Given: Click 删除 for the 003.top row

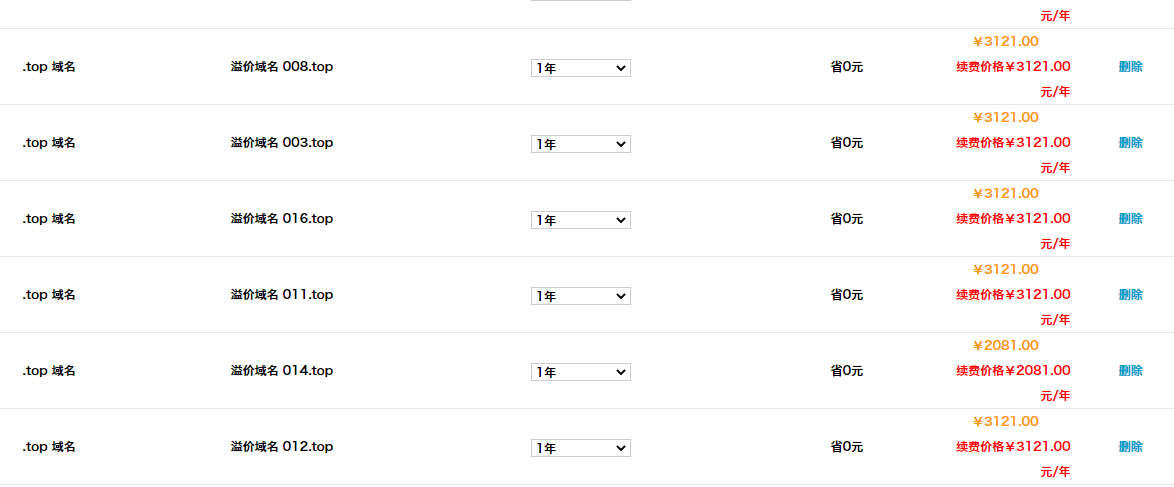Looking at the screenshot, I should click(x=1130, y=143).
